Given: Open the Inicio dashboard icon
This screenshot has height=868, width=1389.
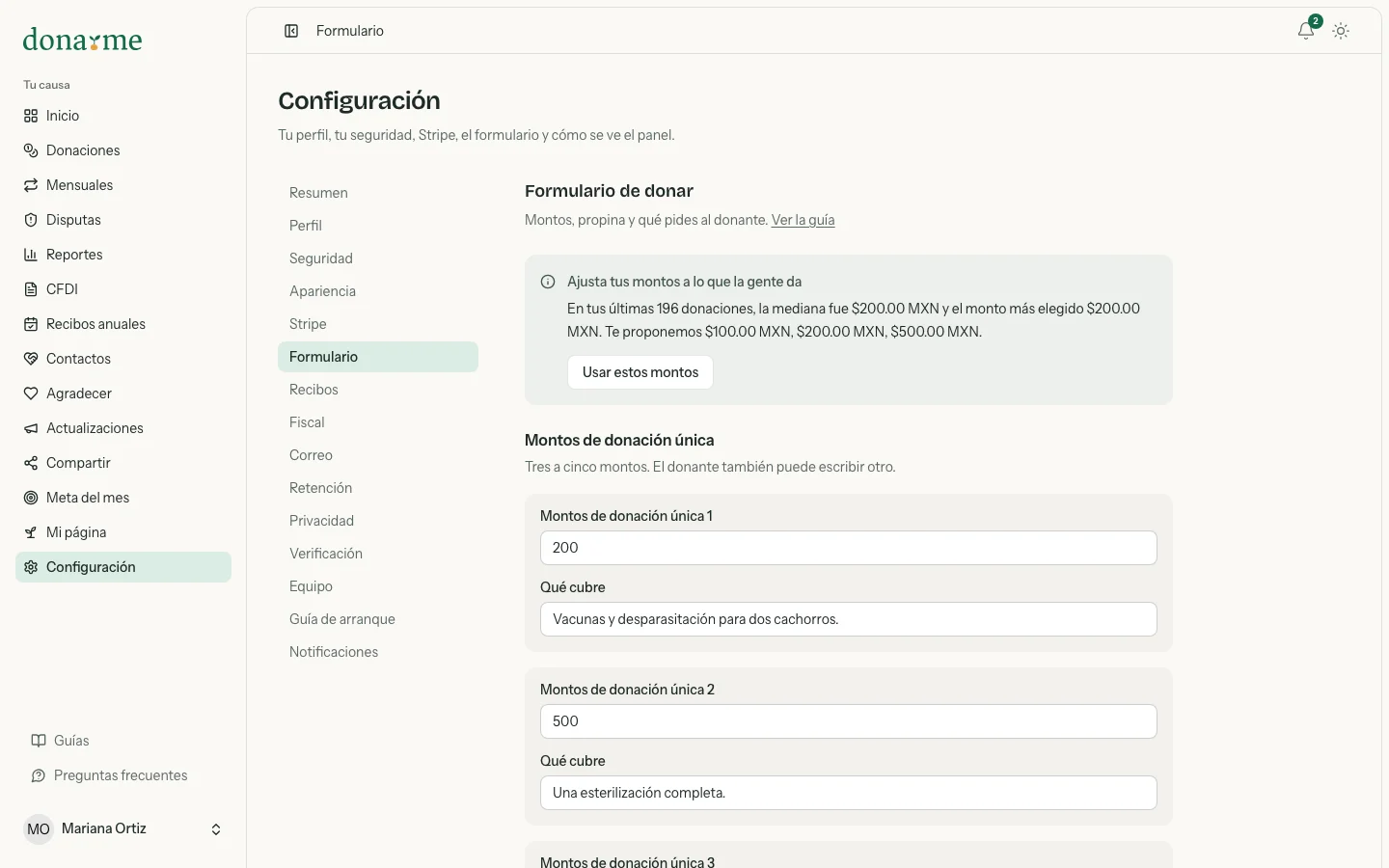Looking at the screenshot, I should coord(31,116).
